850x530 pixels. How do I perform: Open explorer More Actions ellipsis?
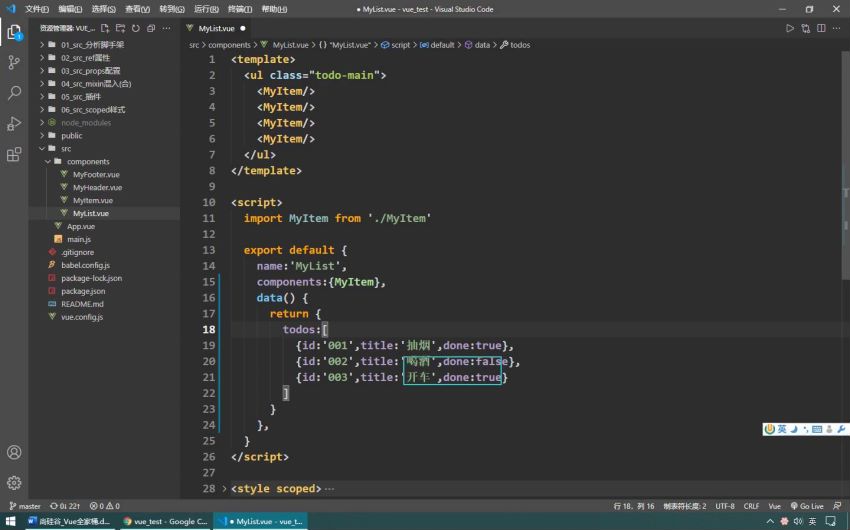click(166, 28)
